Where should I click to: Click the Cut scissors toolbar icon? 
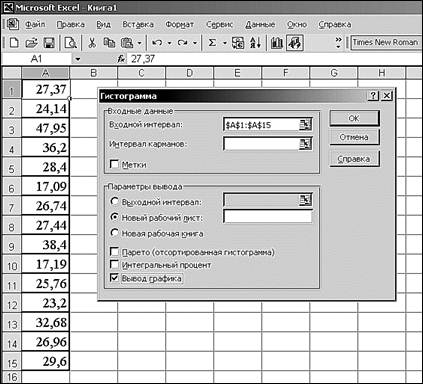pos(92,43)
